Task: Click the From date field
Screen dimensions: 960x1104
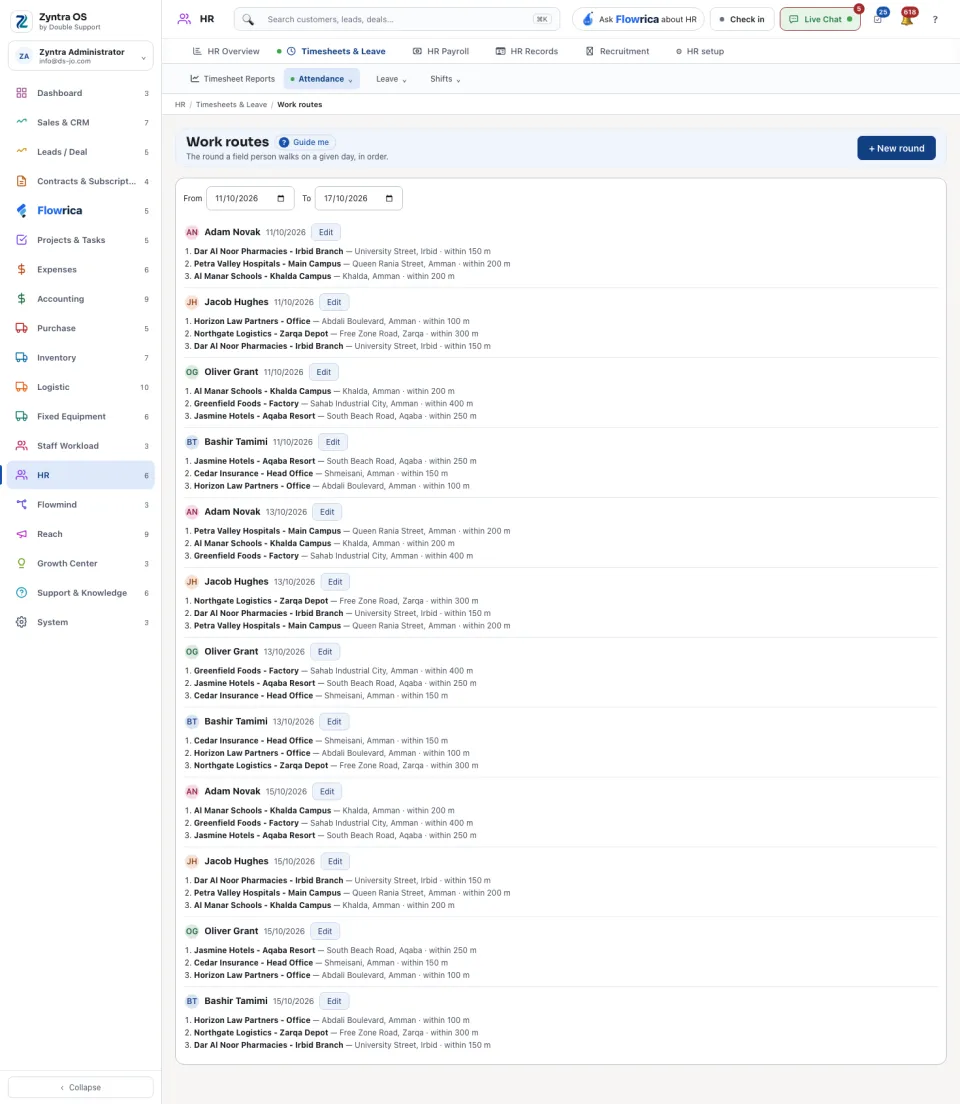Action: (250, 199)
